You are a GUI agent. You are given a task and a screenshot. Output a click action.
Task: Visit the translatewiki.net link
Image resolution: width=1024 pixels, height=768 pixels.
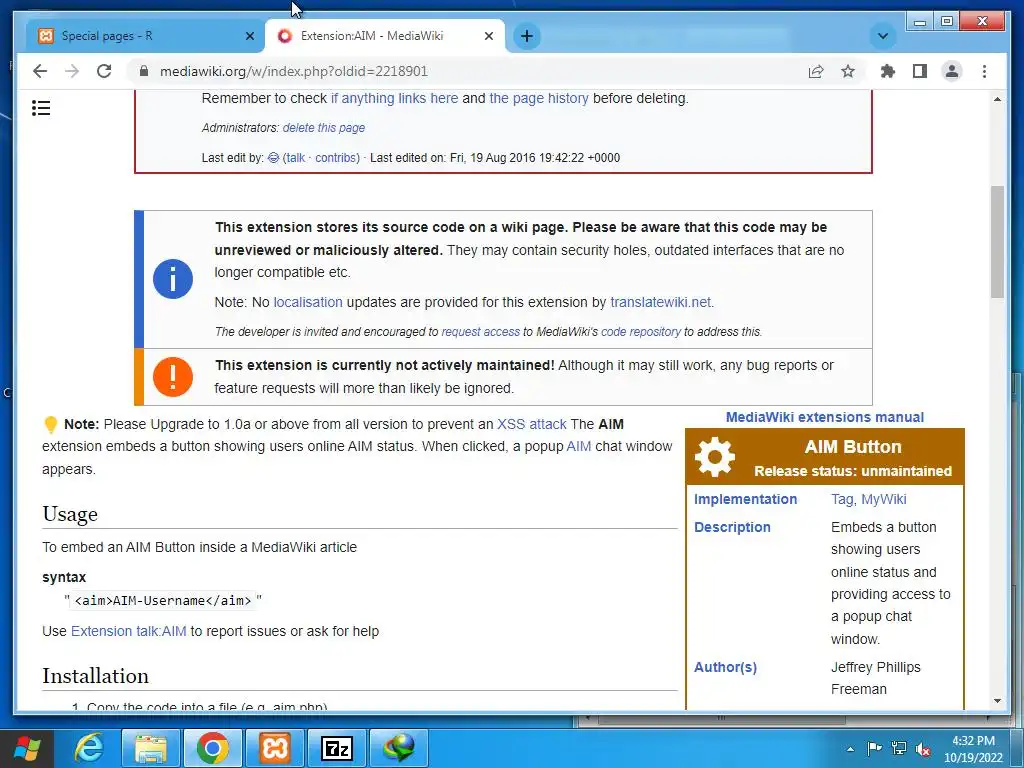660,302
